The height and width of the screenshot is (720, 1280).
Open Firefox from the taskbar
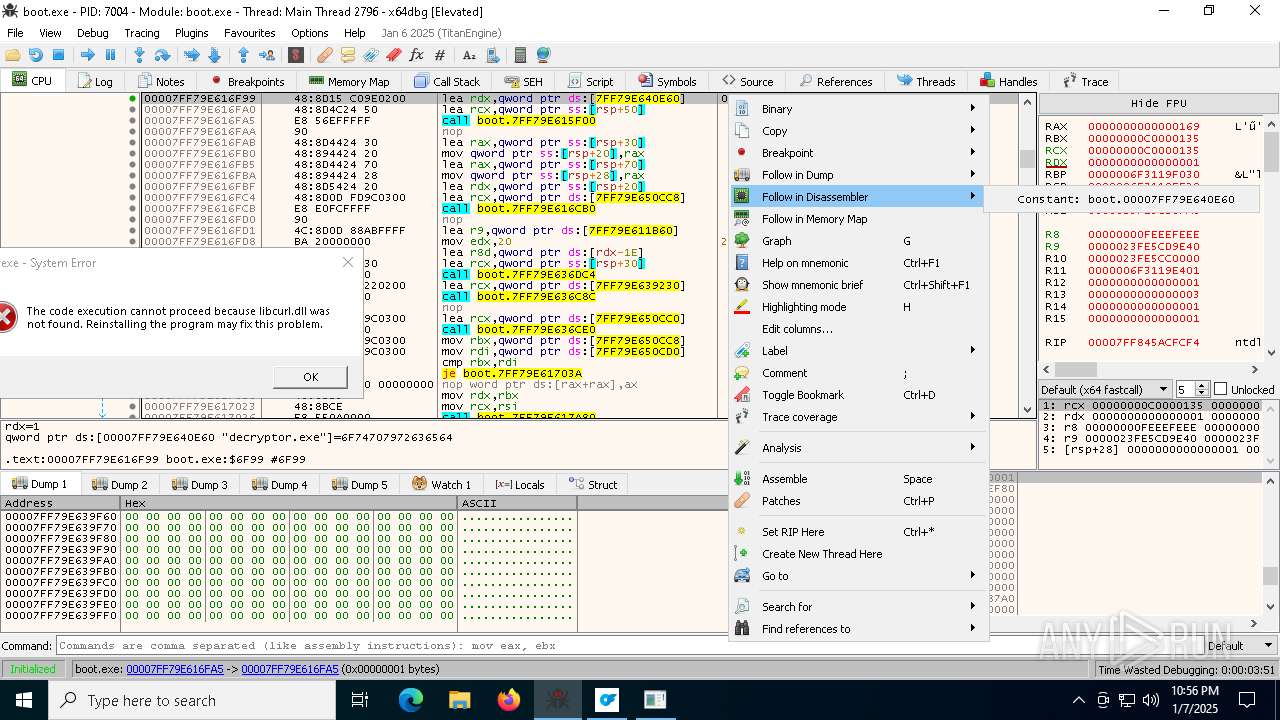pyautogui.click(x=509, y=700)
